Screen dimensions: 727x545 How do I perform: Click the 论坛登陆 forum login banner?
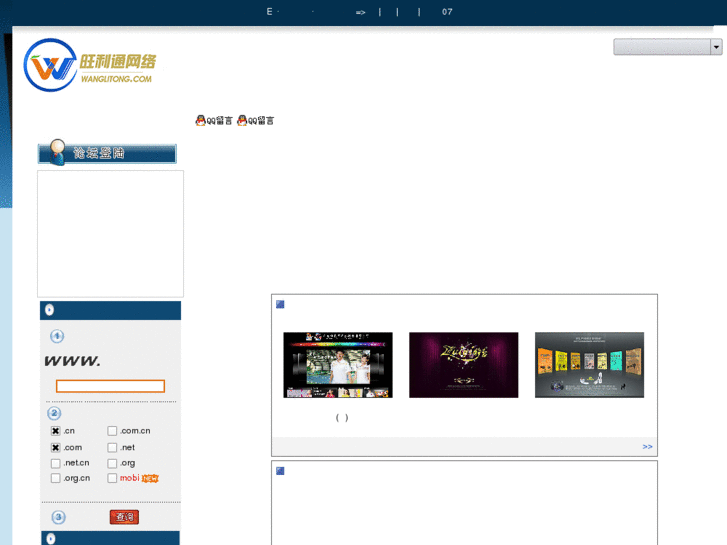107,152
